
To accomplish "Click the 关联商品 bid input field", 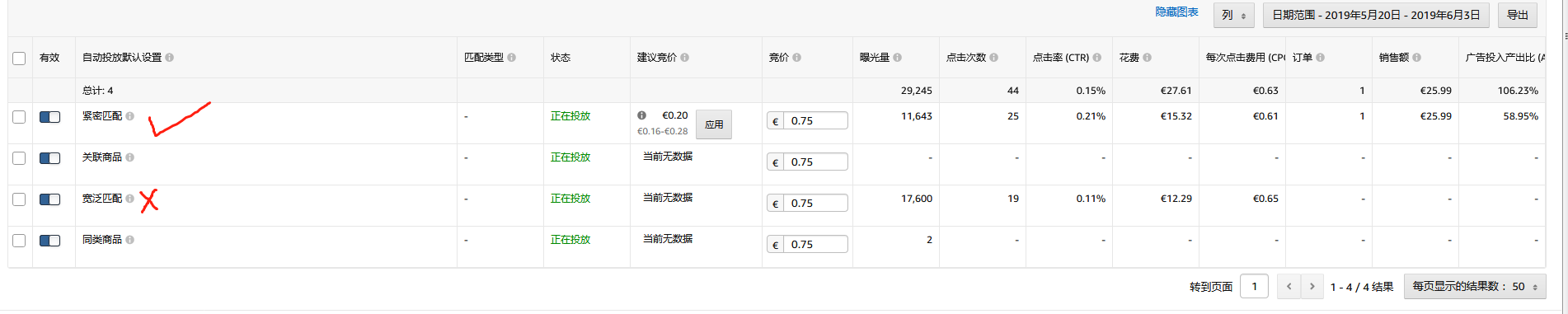I will [815, 162].
